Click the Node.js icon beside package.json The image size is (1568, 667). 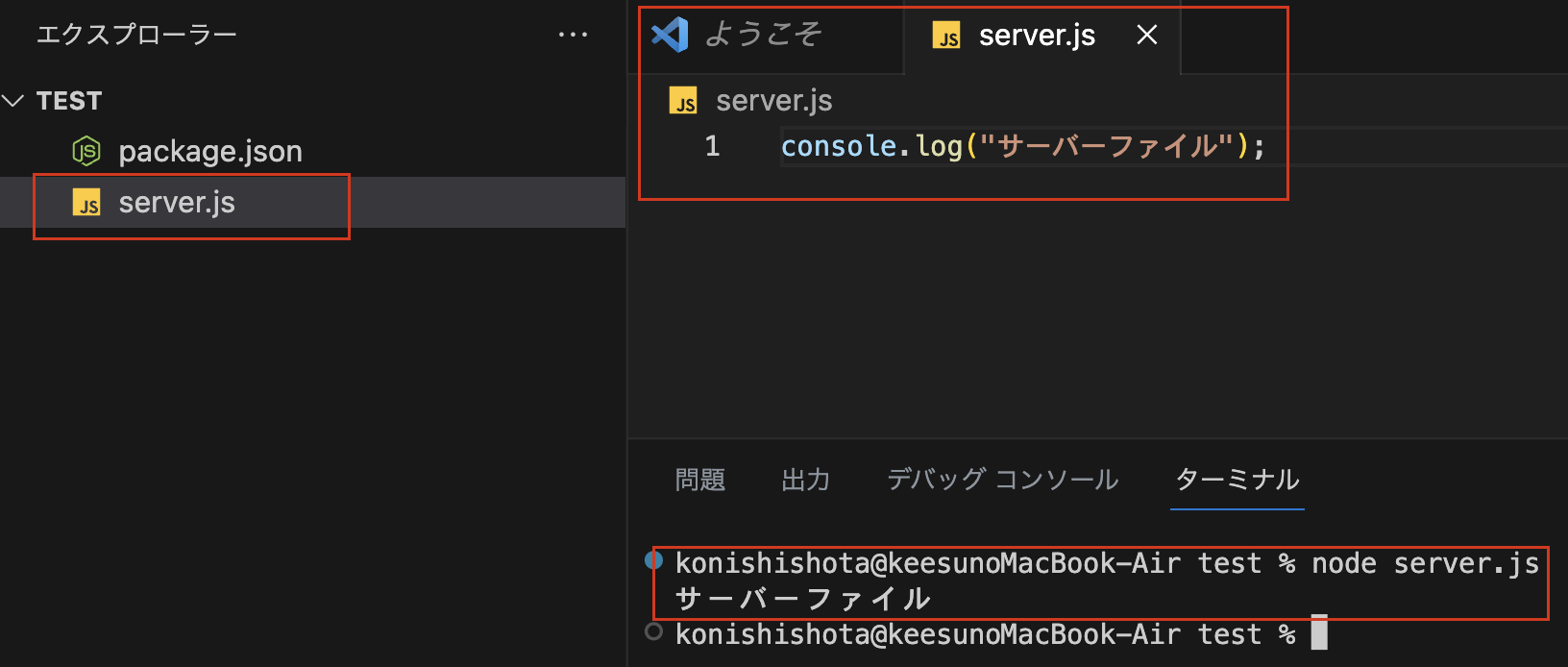(x=86, y=151)
